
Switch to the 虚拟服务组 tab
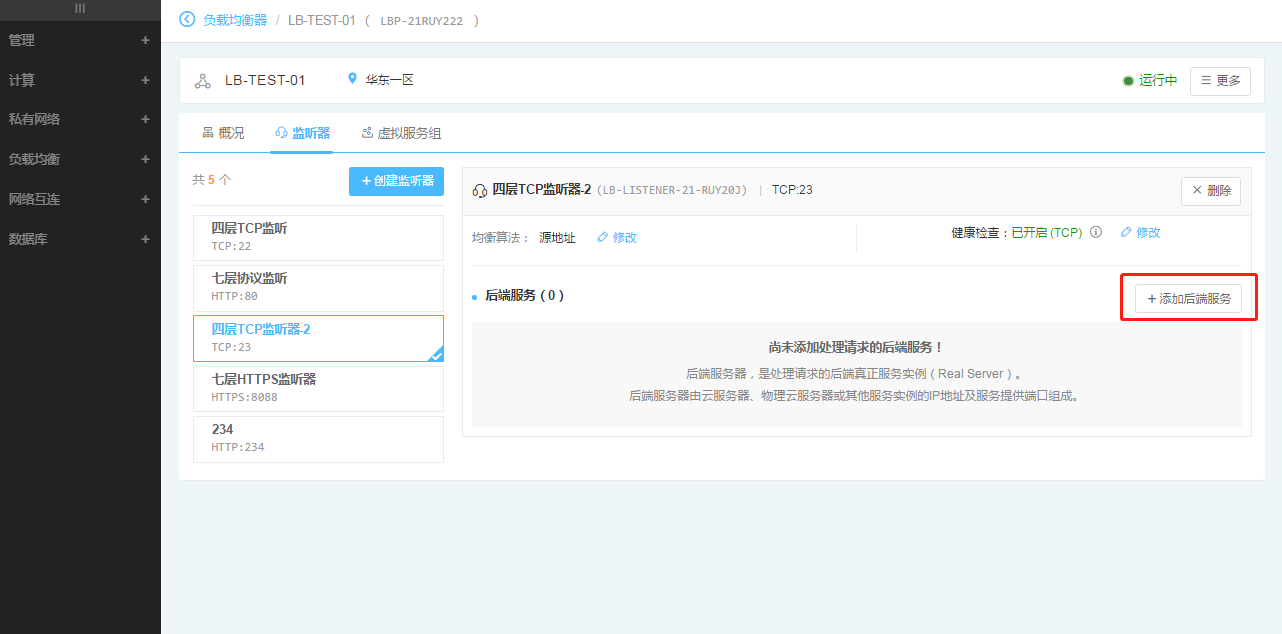pyautogui.click(x=401, y=133)
